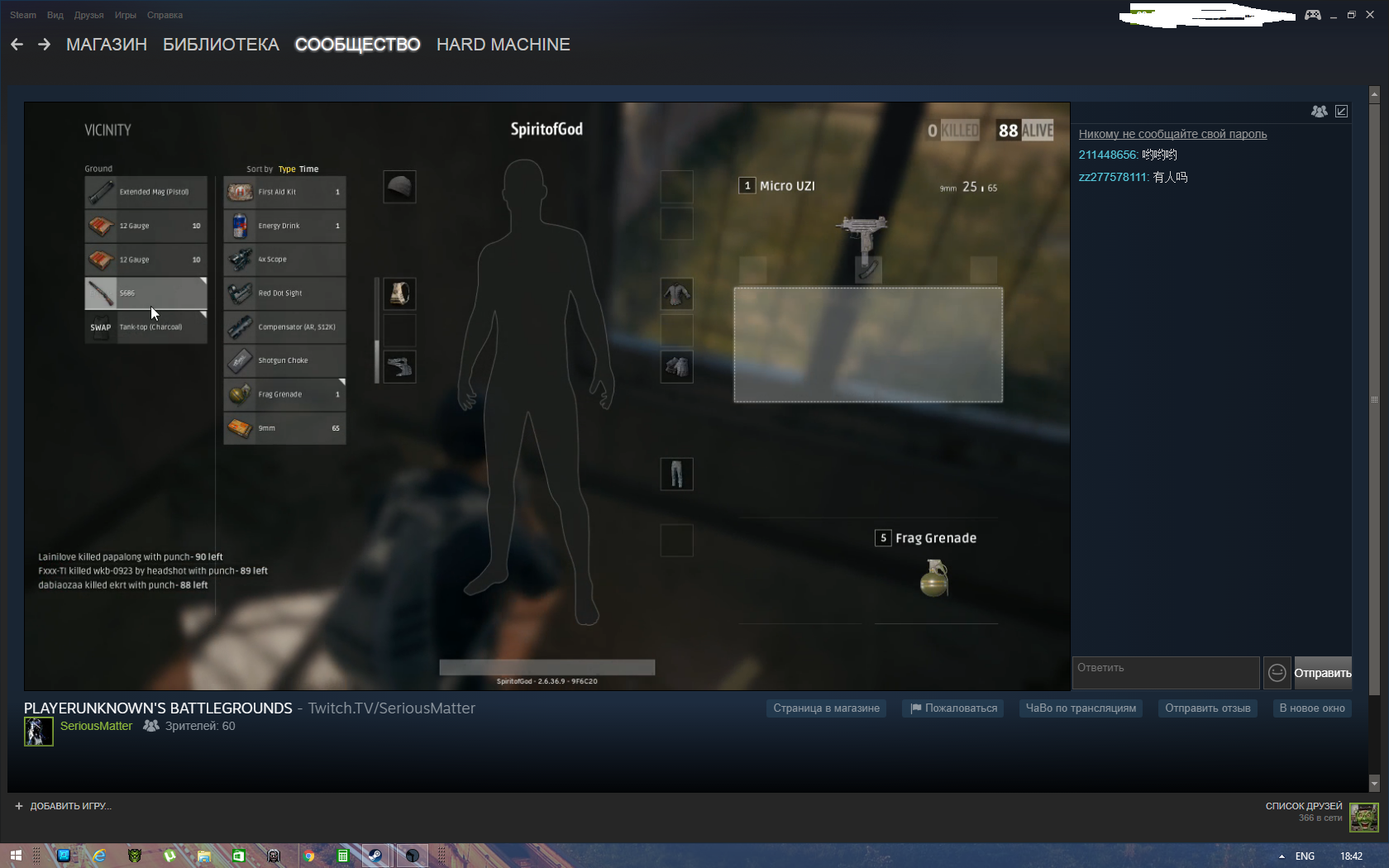Open SeriousMatter's avatar picture
The image size is (1389, 868).
click(x=39, y=732)
